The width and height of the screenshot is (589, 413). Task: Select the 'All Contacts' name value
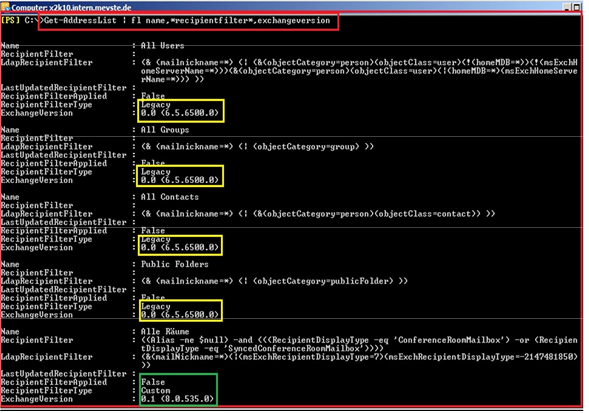[x=170, y=197]
